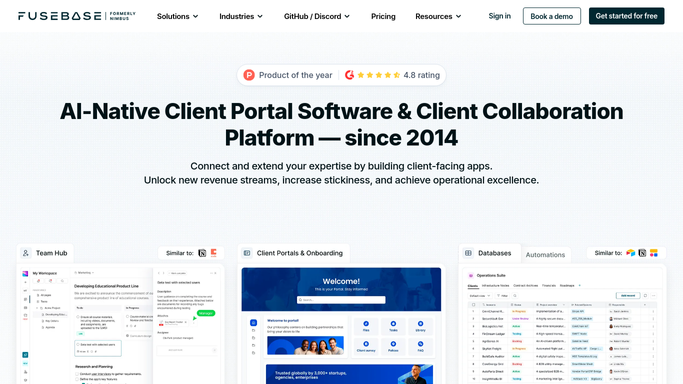Open the Solutions dropdown menu
Screen dimensions: 683x384
[x=177, y=16]
